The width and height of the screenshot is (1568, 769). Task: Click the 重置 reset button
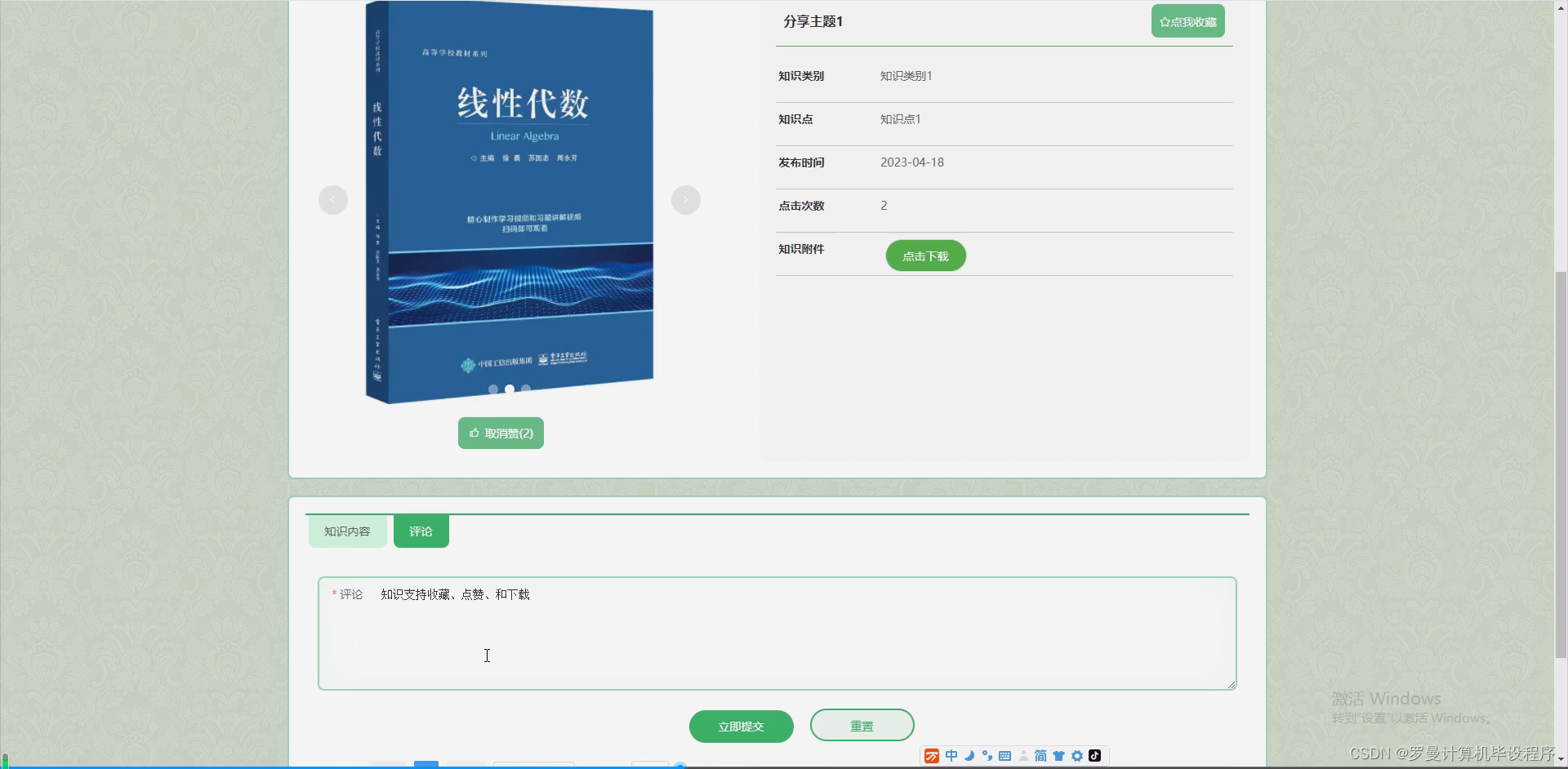tap(861, 725)
